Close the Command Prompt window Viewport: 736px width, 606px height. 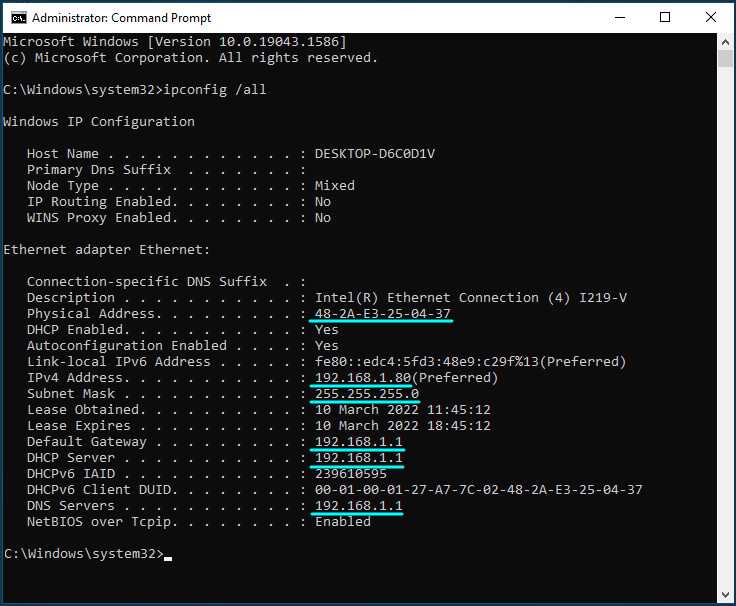711,17
